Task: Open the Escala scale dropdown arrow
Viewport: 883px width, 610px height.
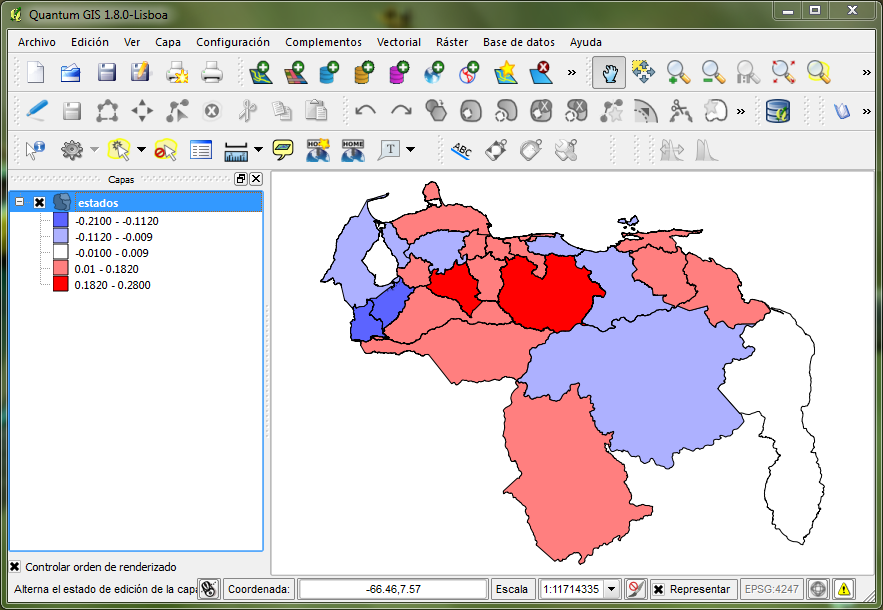Action: (x=612, y=590)
